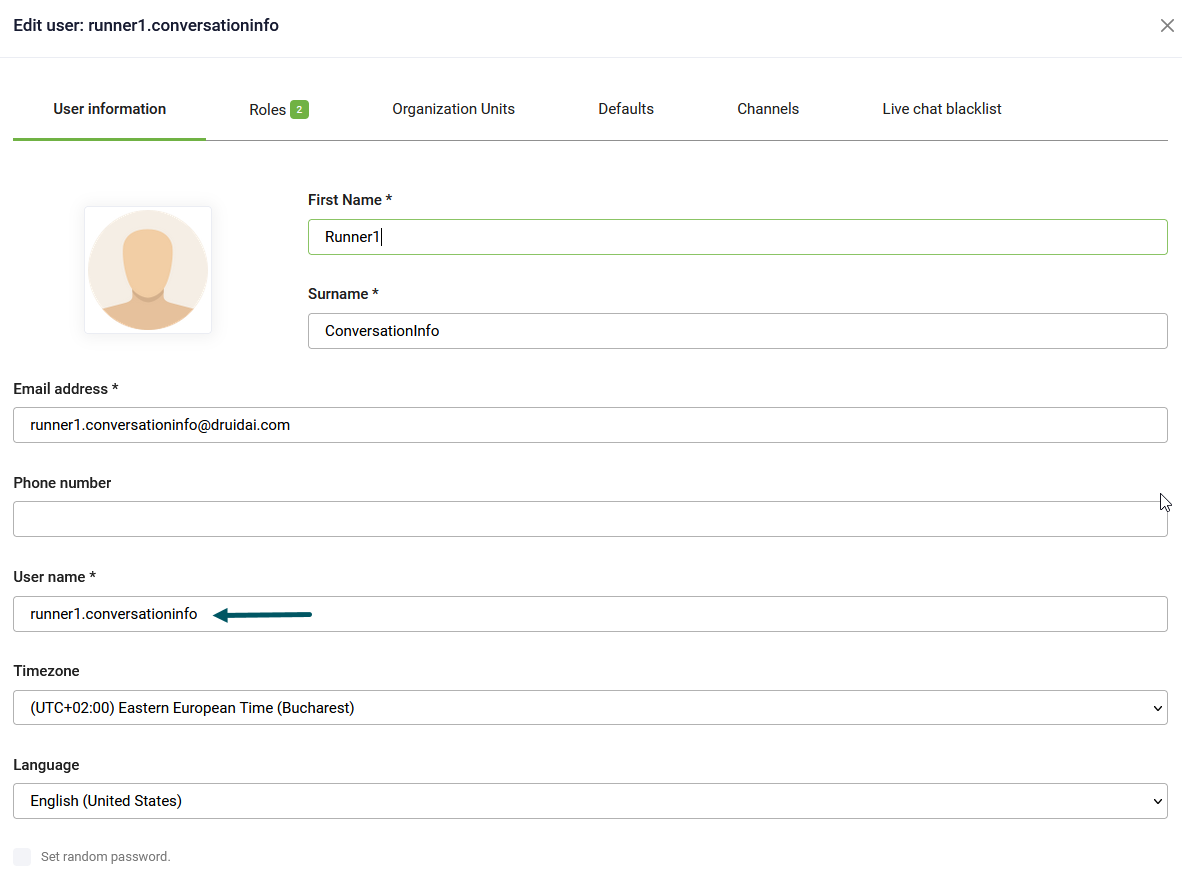Select the Email address input field
Screen dimensions: 1182x884
(x=590, y=425)
